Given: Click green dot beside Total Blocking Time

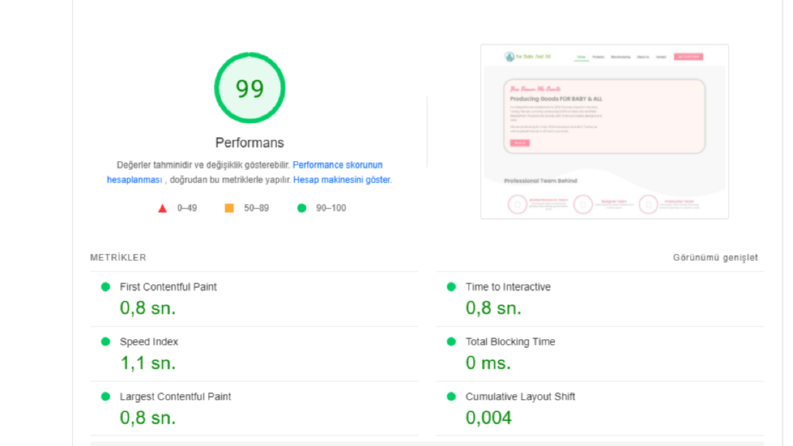Looking at the screenshot, I should click(451, 341).
